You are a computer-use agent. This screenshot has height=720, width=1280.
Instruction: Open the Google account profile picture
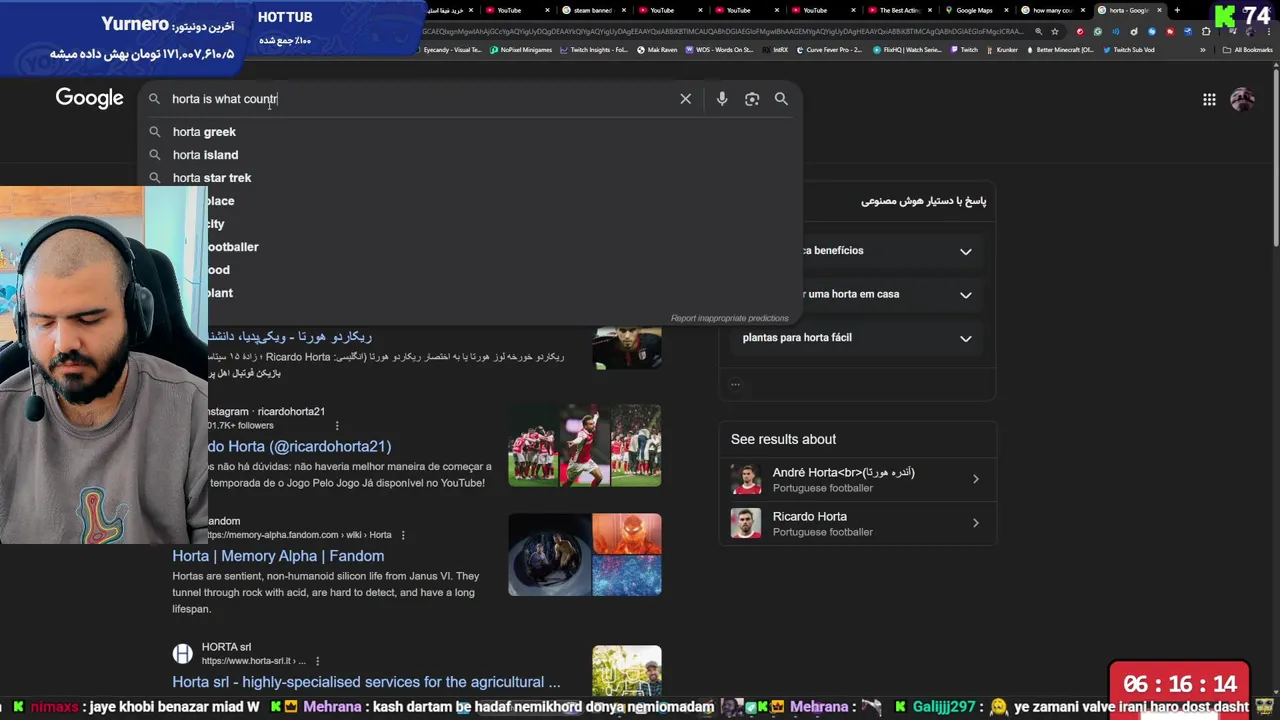click(1242, 99)
